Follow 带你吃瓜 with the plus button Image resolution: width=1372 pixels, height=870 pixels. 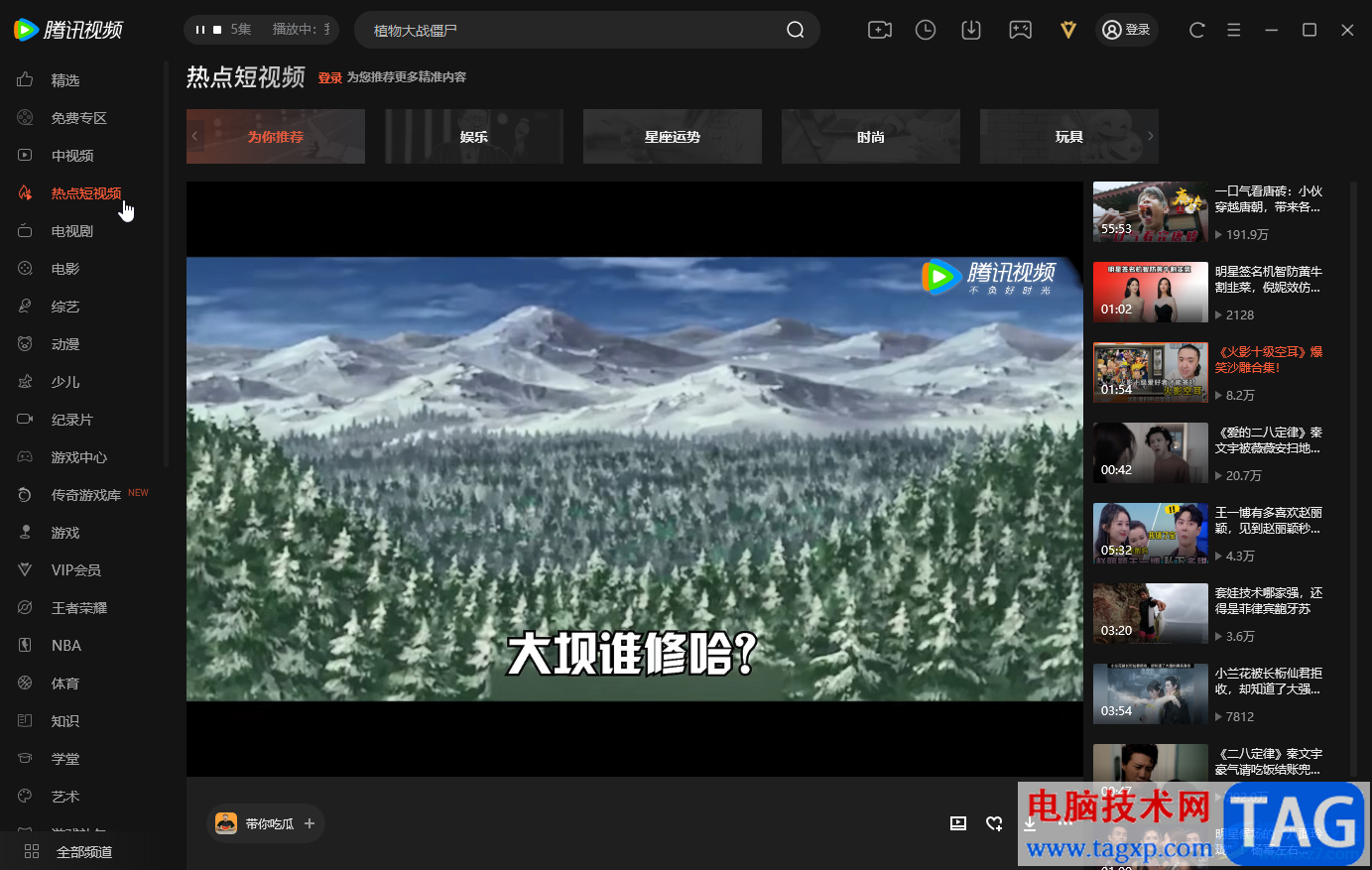[x=310, y=823]
